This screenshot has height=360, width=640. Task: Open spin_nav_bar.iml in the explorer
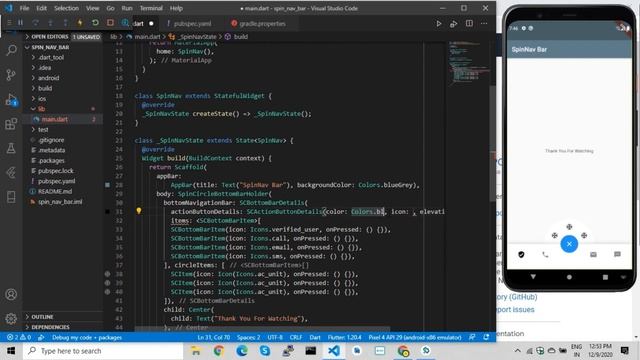[60, 202]
